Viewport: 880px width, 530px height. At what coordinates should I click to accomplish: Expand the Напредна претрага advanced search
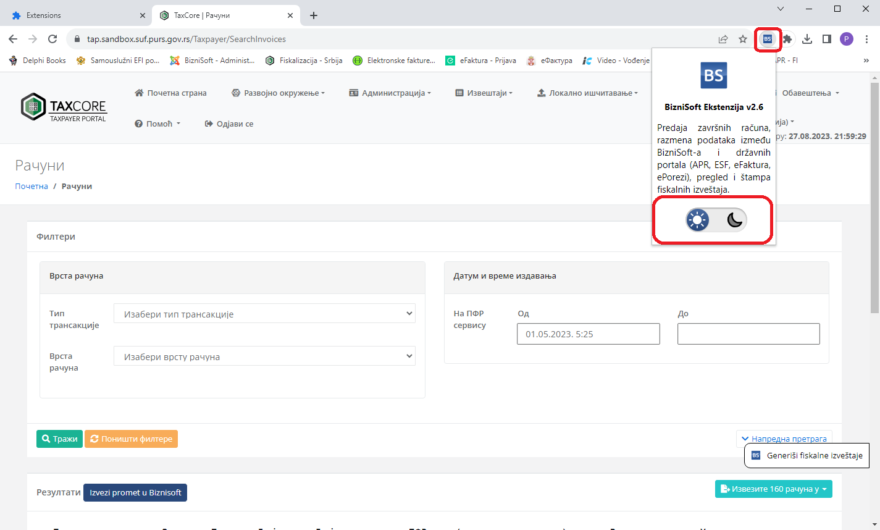tap(783, 438)
